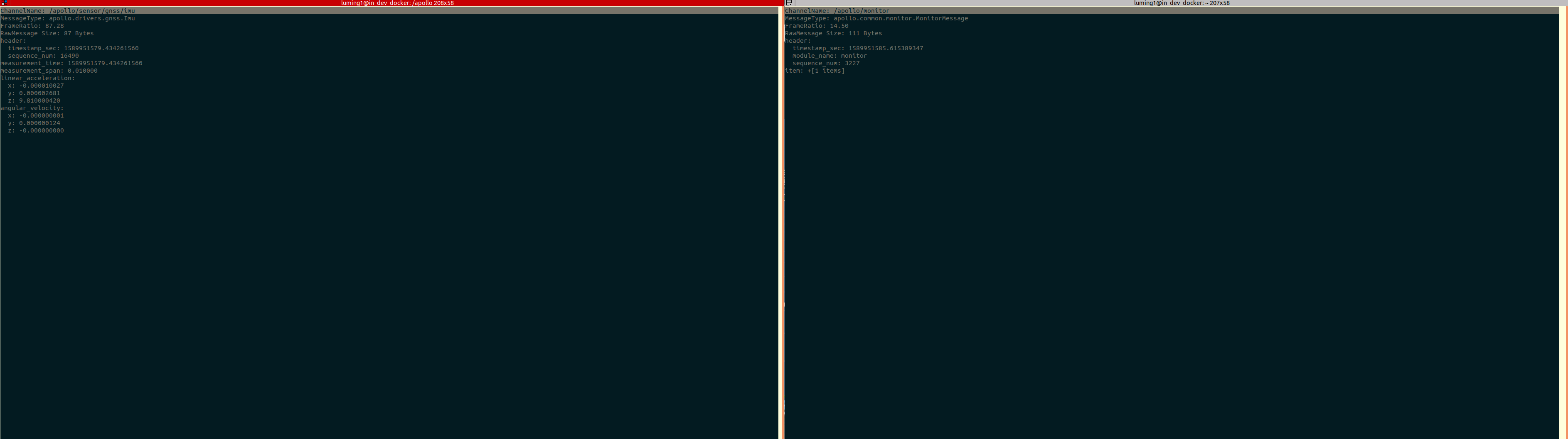Click the sequence_num 16490 line
Image resolution: width=1568 pixels, height=439 pixels.
pyautogui.click(x=43, y=56)
